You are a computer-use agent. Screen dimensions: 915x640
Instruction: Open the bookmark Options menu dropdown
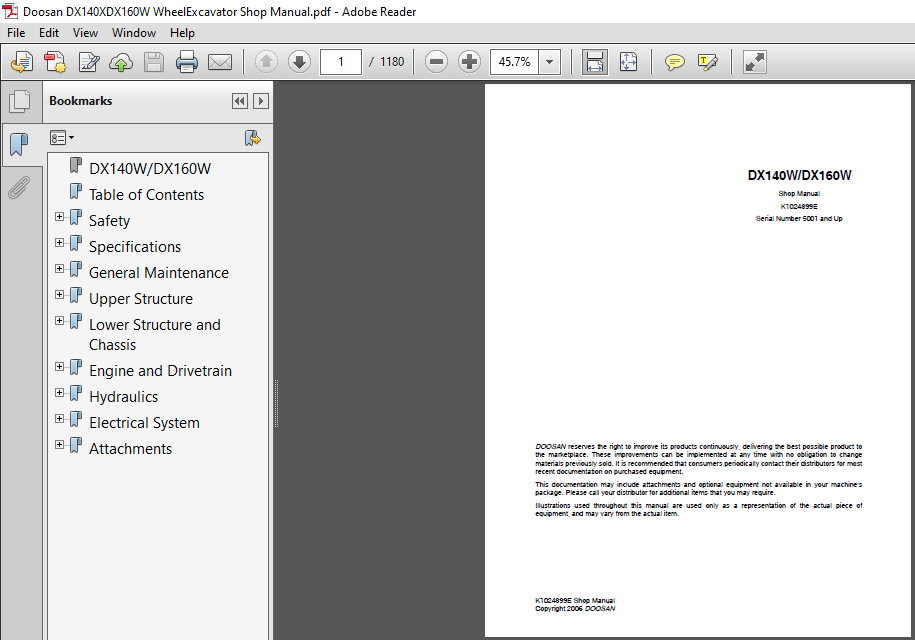(x=62, y=138)
